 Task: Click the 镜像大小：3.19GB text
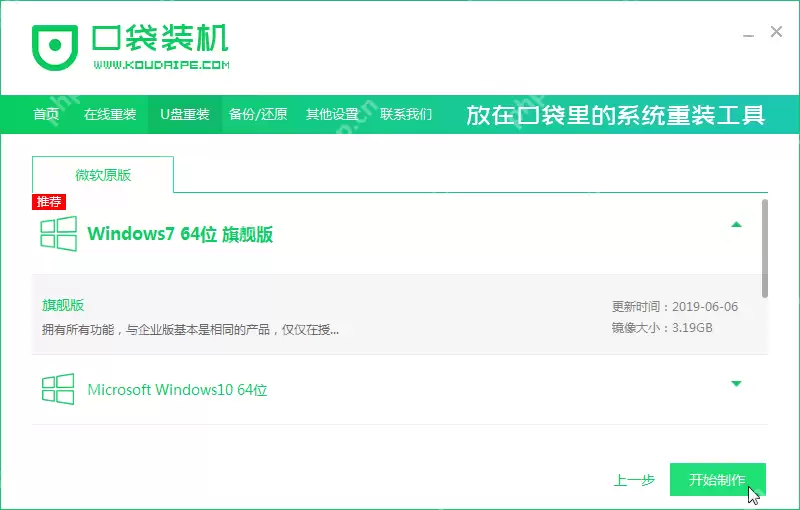click(662, 327)
